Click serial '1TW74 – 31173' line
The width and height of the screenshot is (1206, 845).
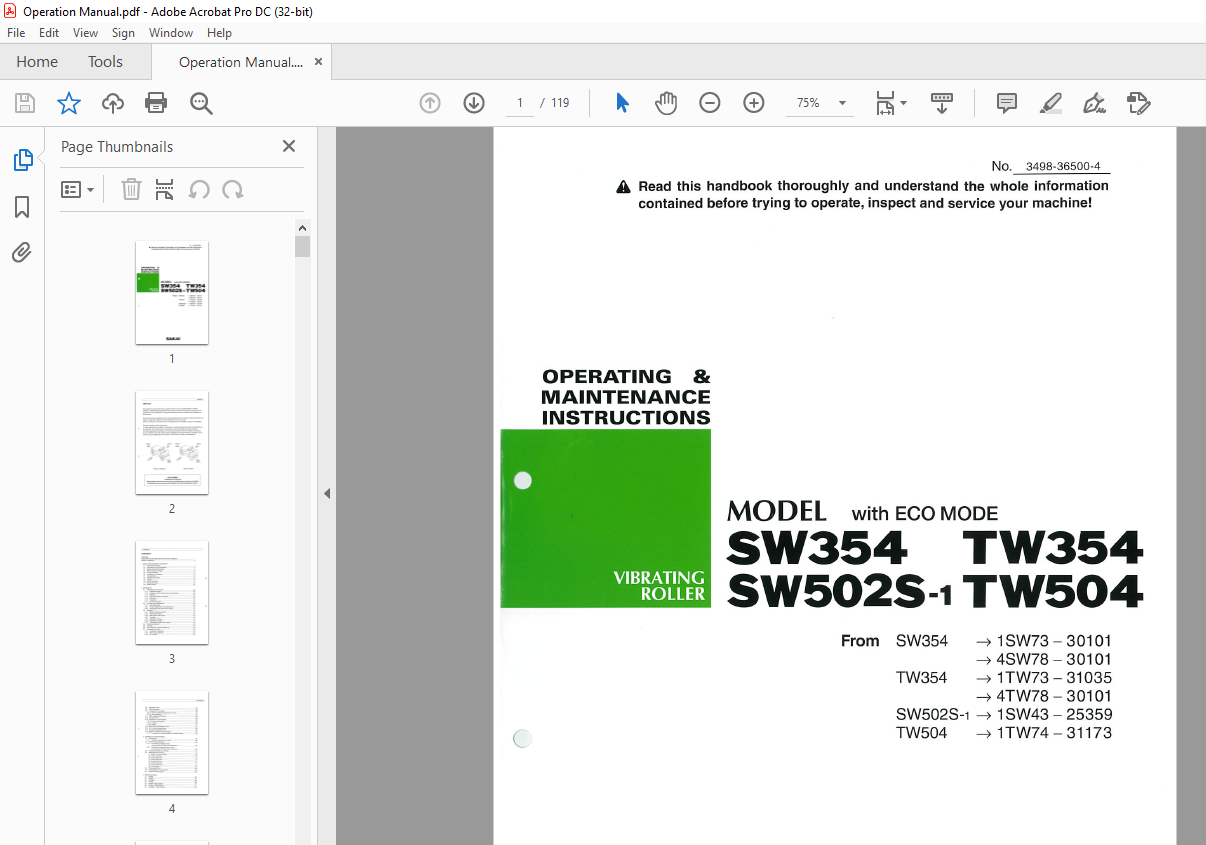tap(1054, 733)
